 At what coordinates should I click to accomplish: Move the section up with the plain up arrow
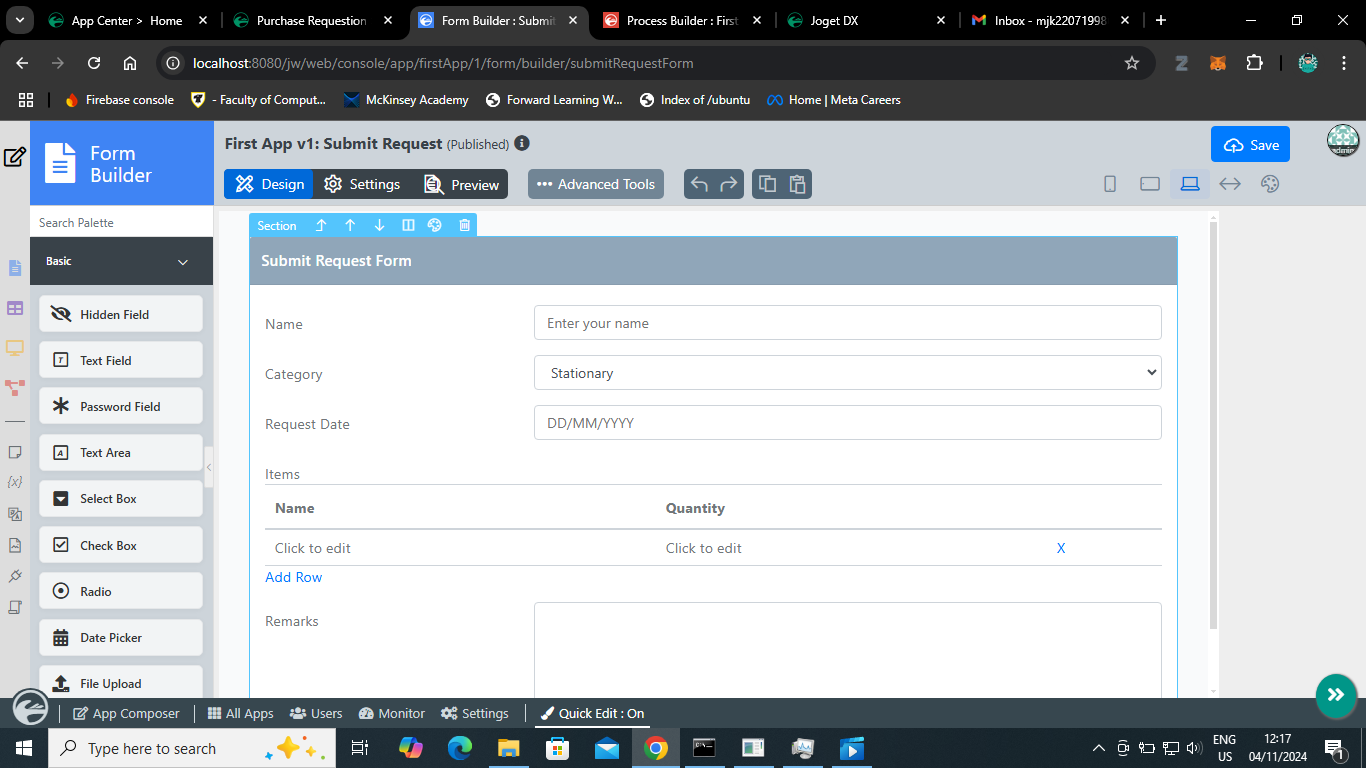click(350, 225)
